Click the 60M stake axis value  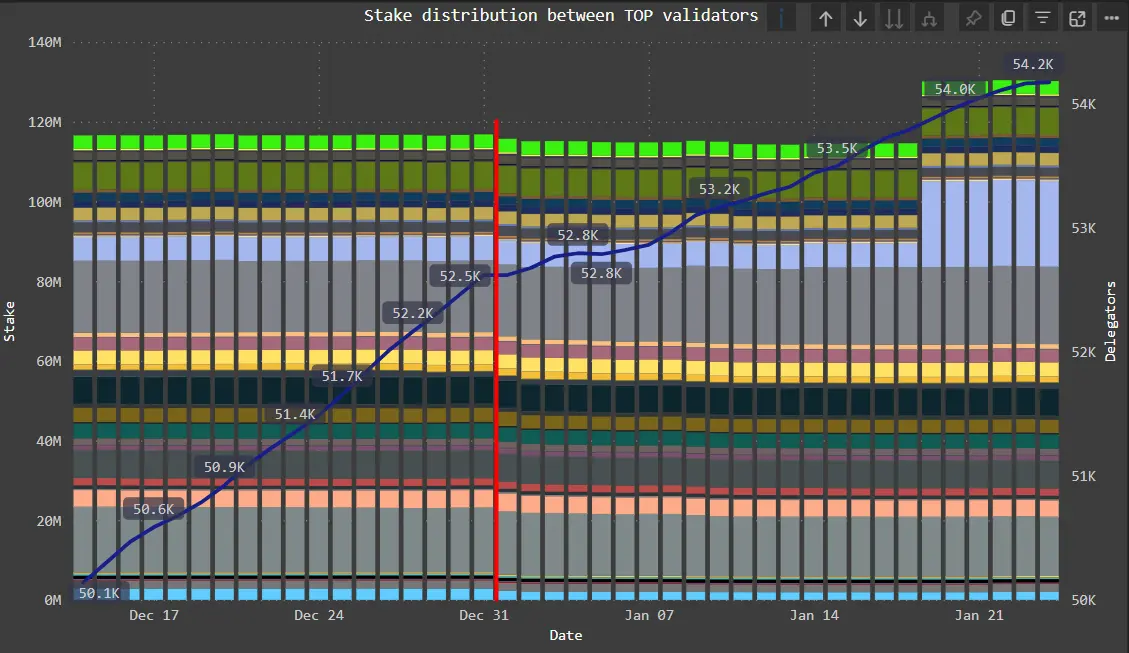tap(49, 361)
